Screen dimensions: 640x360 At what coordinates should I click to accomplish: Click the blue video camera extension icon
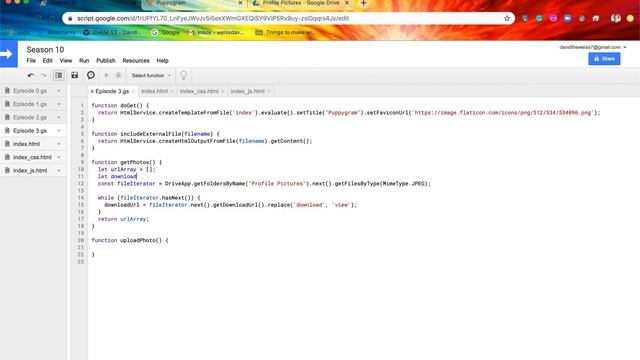coord(567,18)
